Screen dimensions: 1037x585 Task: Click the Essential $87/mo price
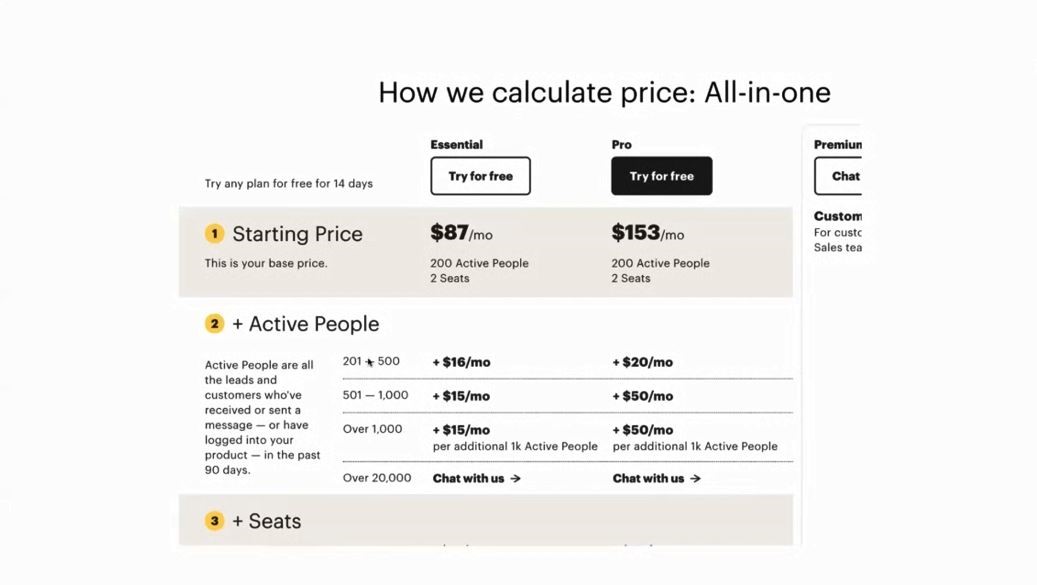(x=461, y=233)
